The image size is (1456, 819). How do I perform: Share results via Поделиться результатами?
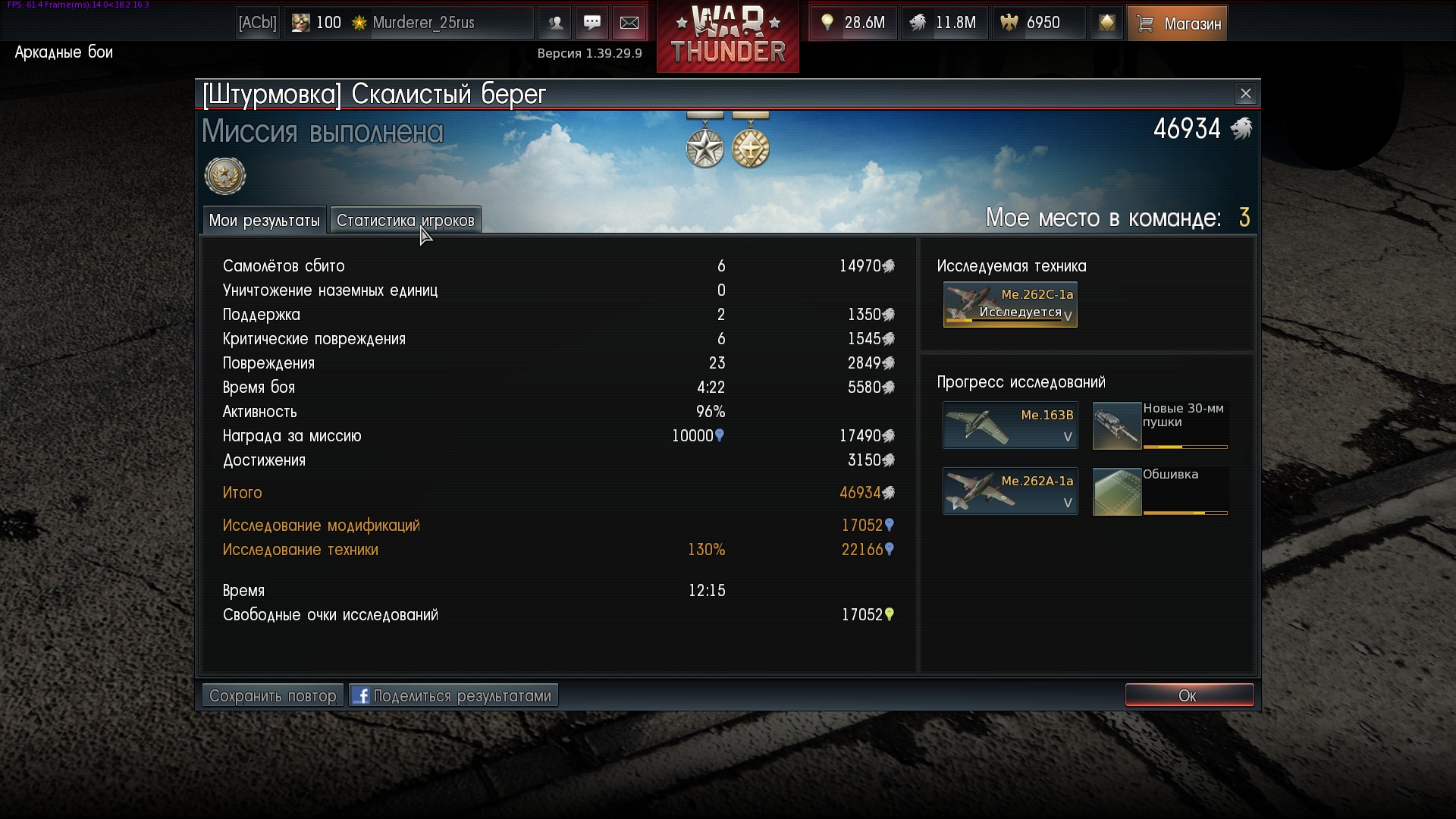[x=453, y=695]
